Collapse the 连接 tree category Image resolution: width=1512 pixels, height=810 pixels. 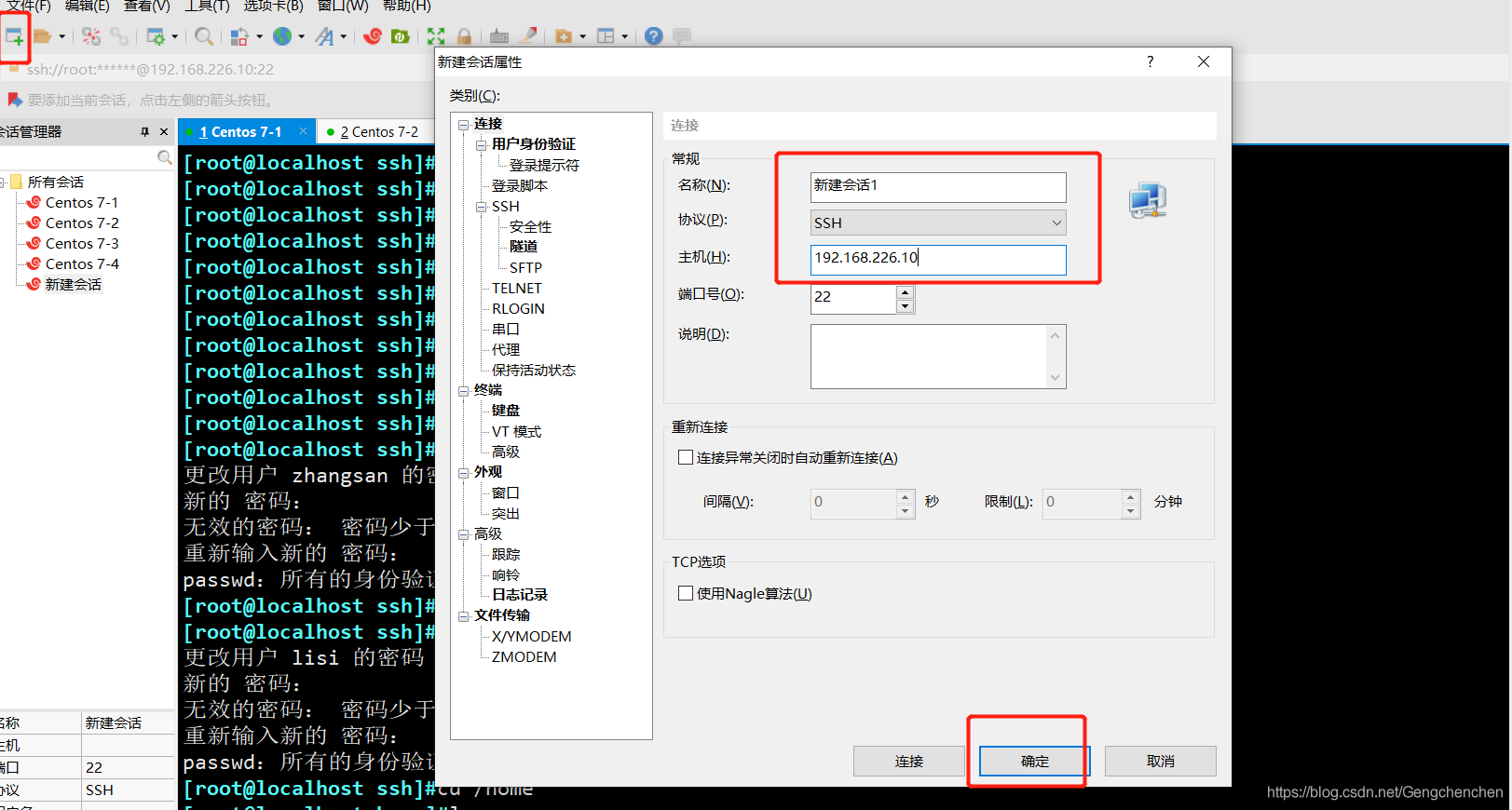coord(464,124)
